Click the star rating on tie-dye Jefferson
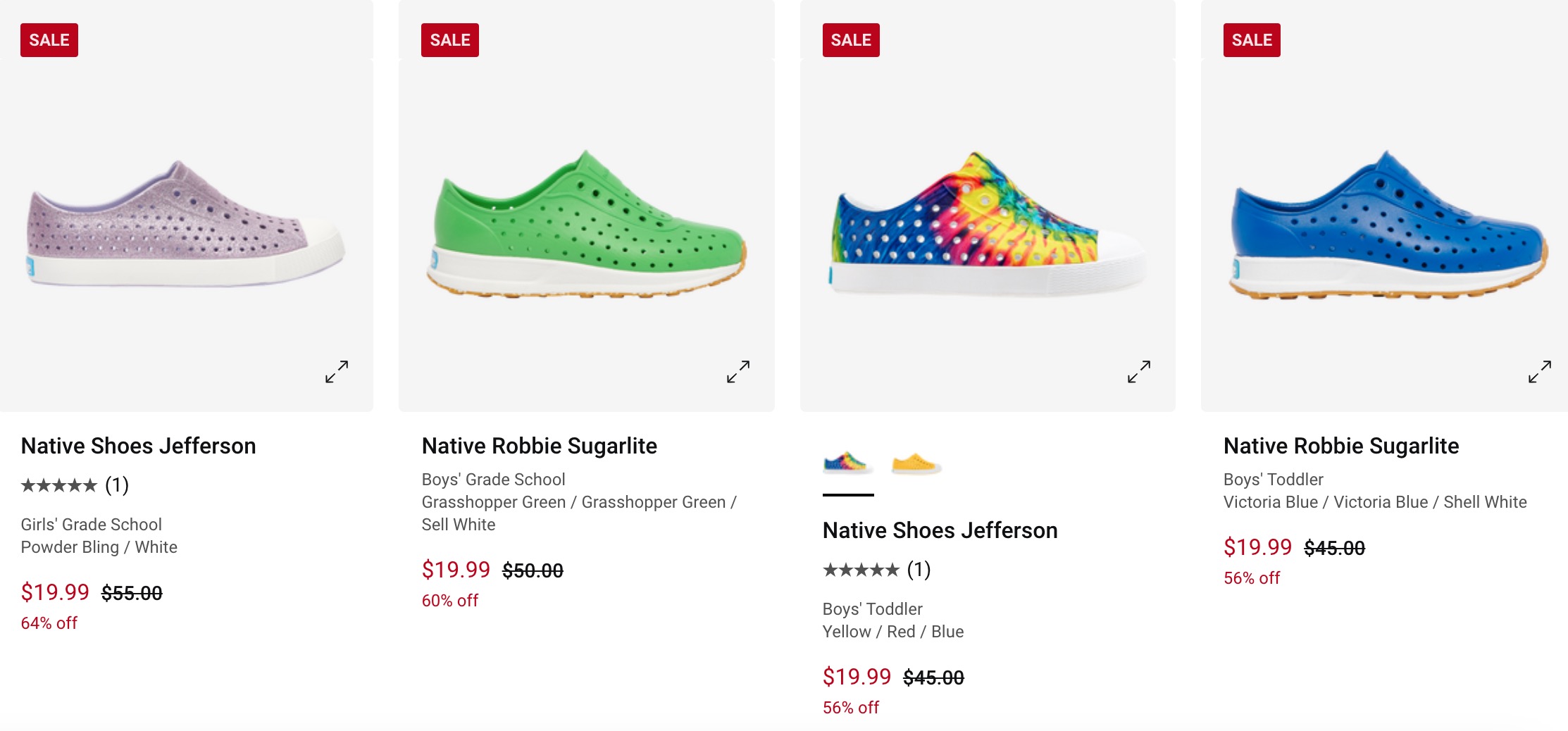The image size is (1568, 731). tap(861, 570)
